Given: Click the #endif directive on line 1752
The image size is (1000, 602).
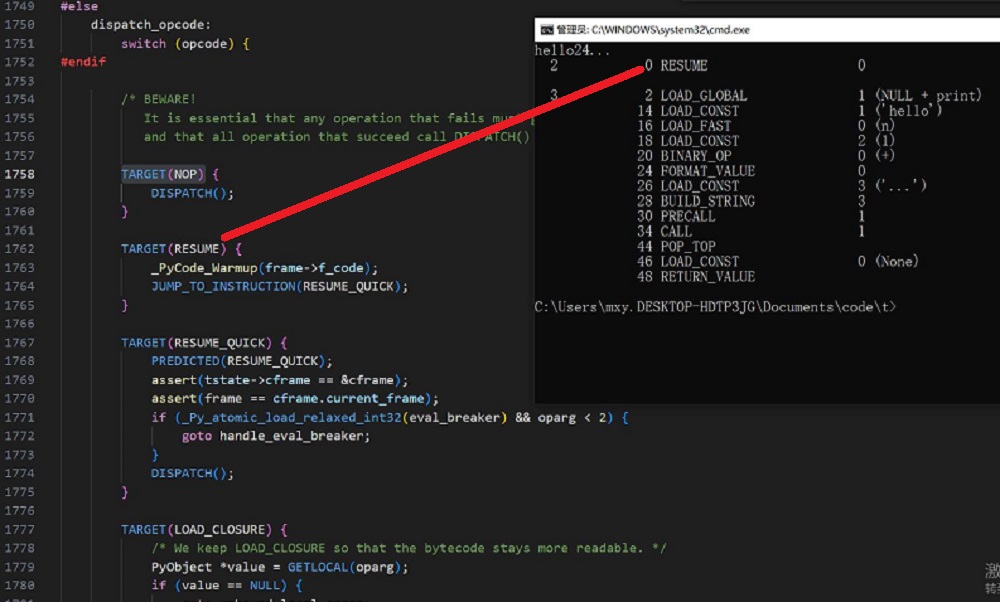Looking at the screenshot, I should [x=82, y=61].
